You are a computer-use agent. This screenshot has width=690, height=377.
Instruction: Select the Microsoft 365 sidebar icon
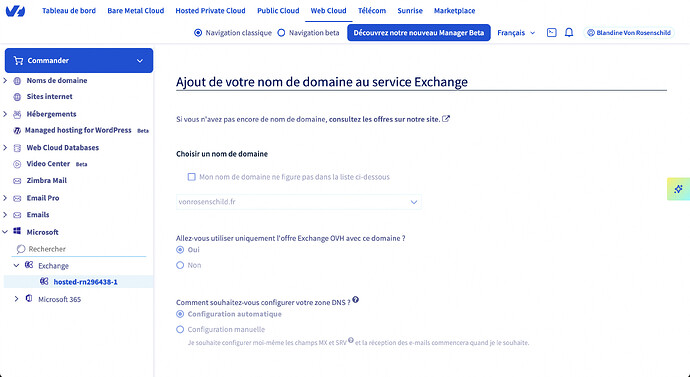tap(29, 299)
